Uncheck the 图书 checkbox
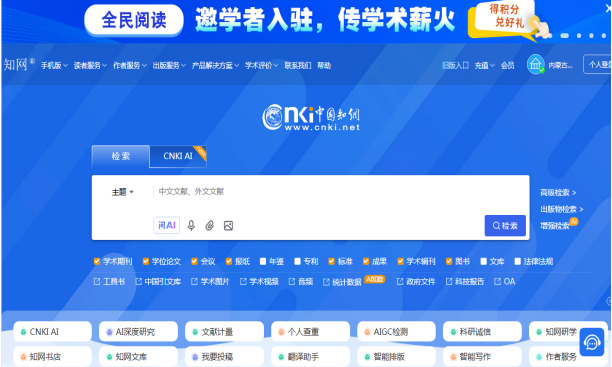The width and height of the screenshot is (612, 367). tap(449, 261)
